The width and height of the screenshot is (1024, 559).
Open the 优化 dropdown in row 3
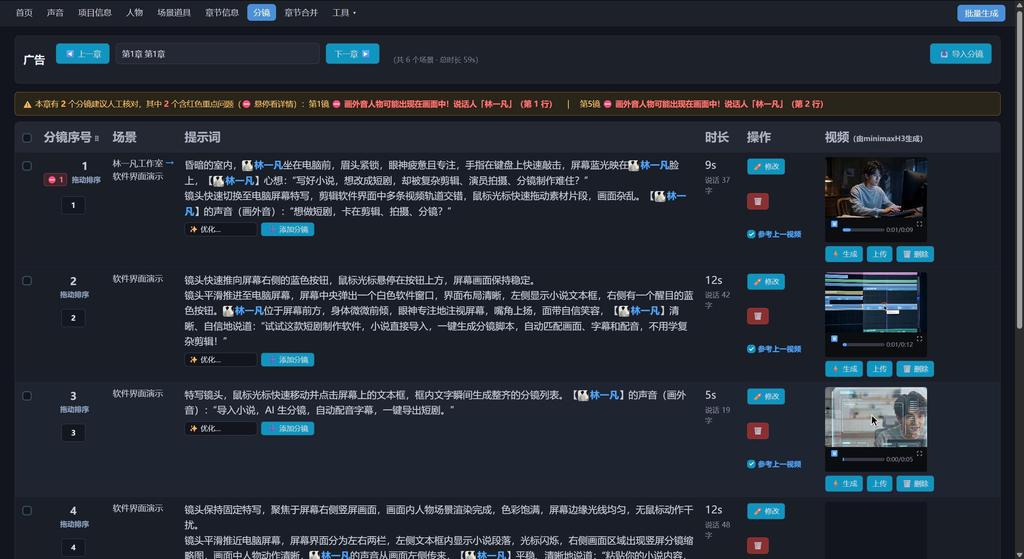(x=221, y=428)
